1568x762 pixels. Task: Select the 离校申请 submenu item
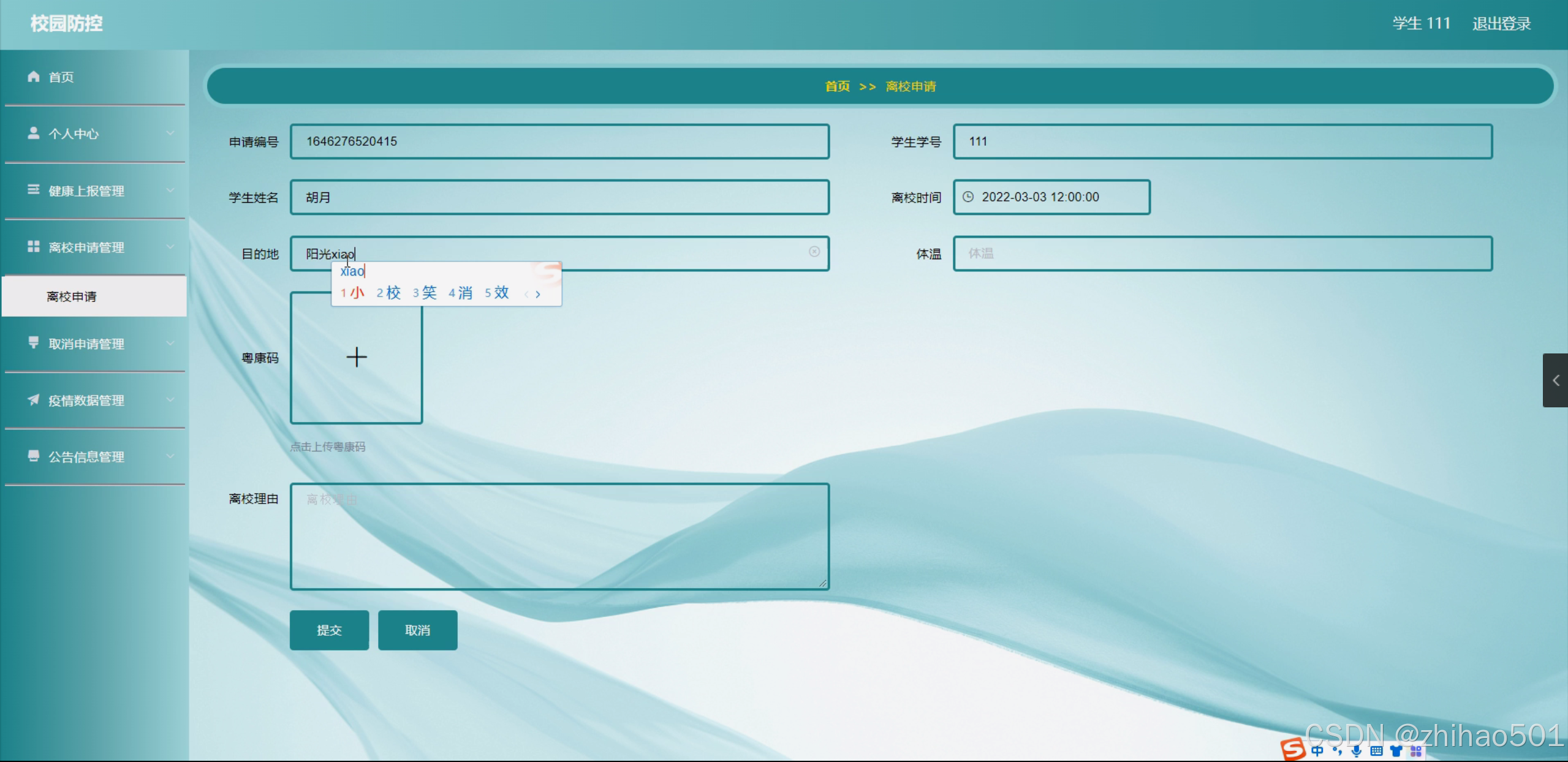pyautogui.click(x=72, y=296)
